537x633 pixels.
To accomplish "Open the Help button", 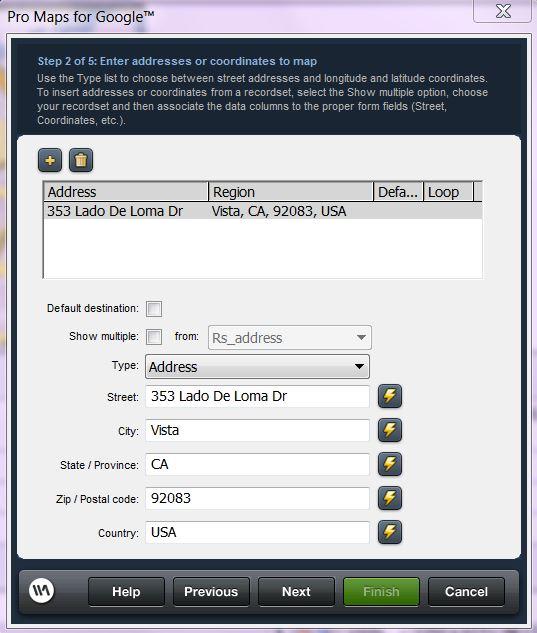I will 126,592.
